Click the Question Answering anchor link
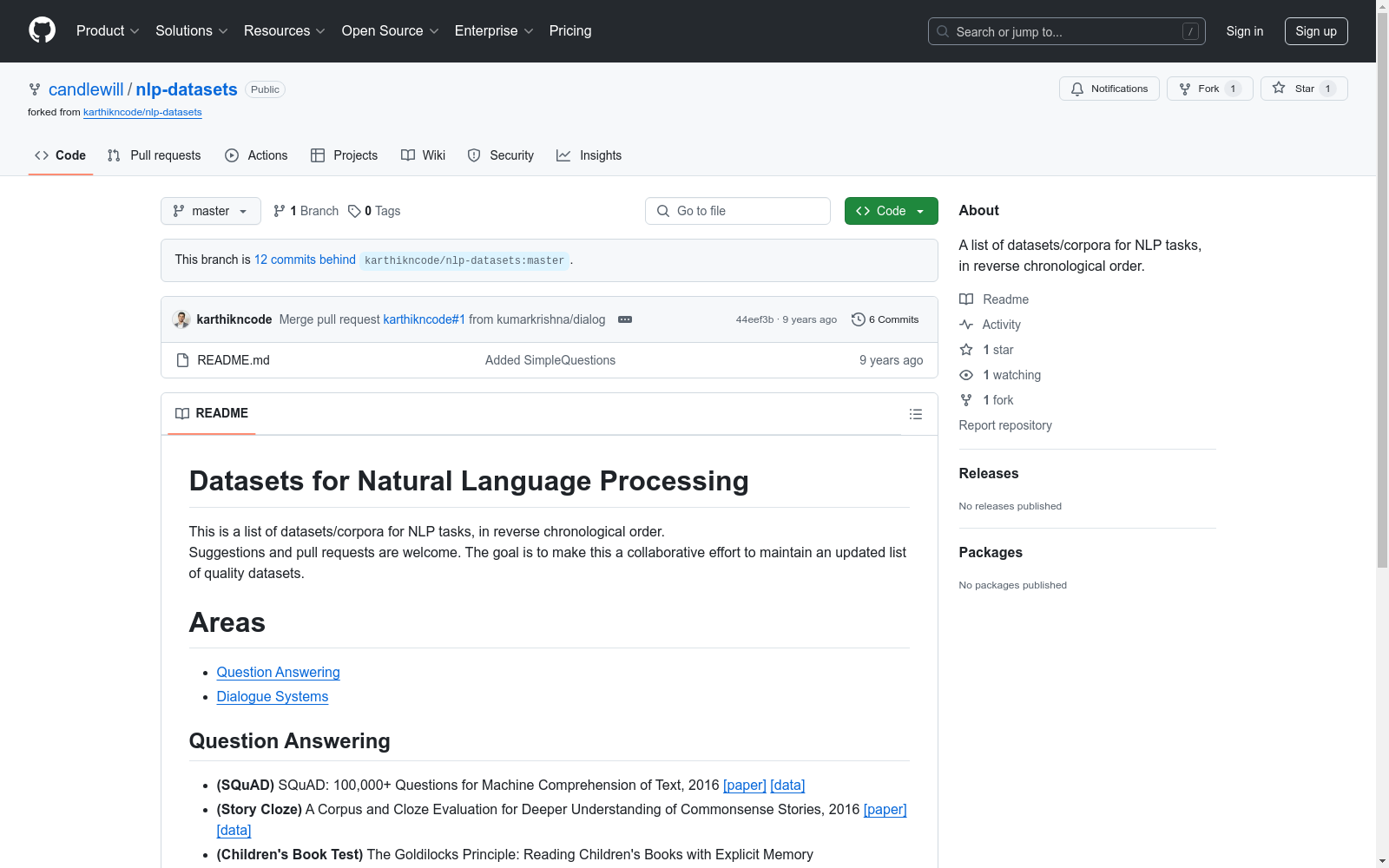Screen dimensions: 1389x868 pos(279,672)
